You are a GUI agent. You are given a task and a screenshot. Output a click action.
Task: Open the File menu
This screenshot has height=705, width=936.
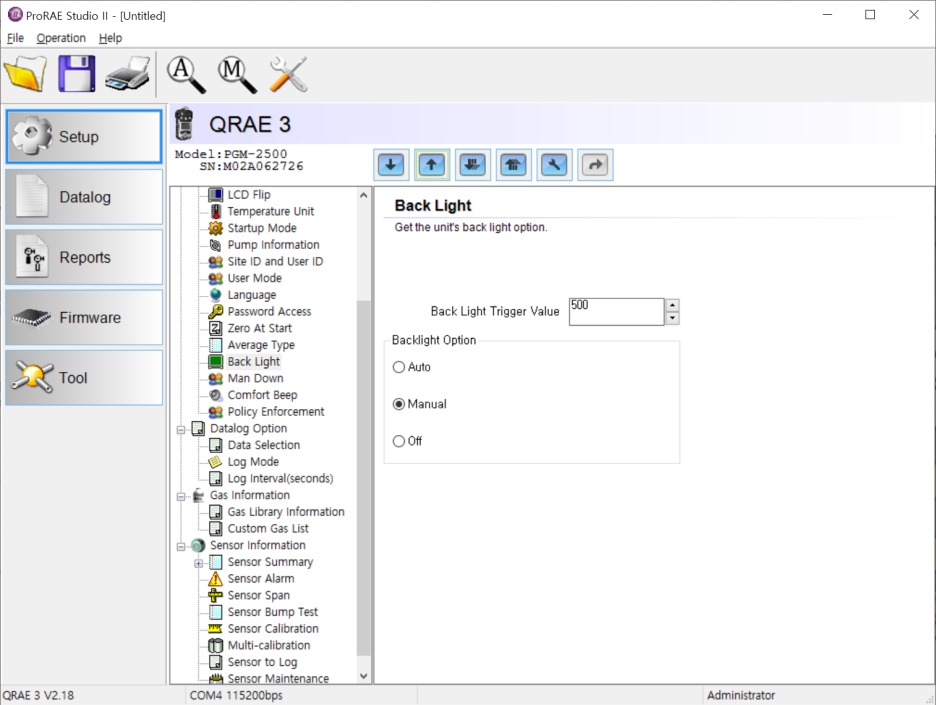(x=15, y=38)
